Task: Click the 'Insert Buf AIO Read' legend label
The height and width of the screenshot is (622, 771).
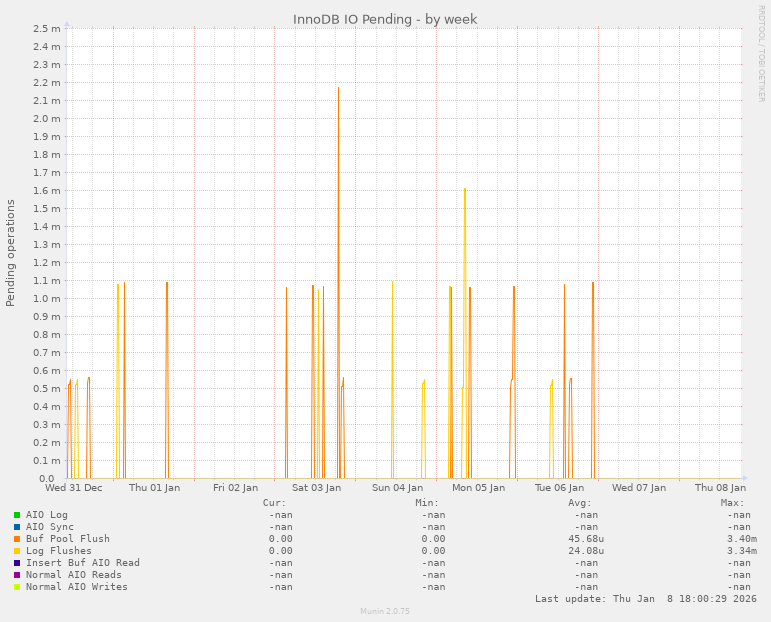Action: pos(83,563)
